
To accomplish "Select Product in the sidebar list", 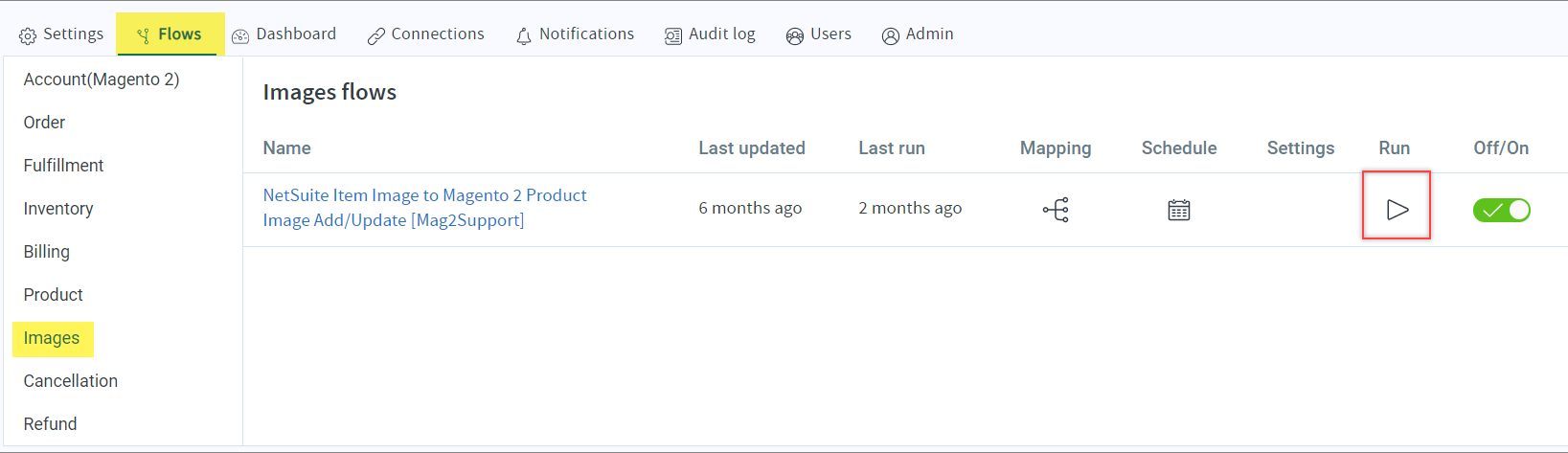I will click(x=54, y=295).
